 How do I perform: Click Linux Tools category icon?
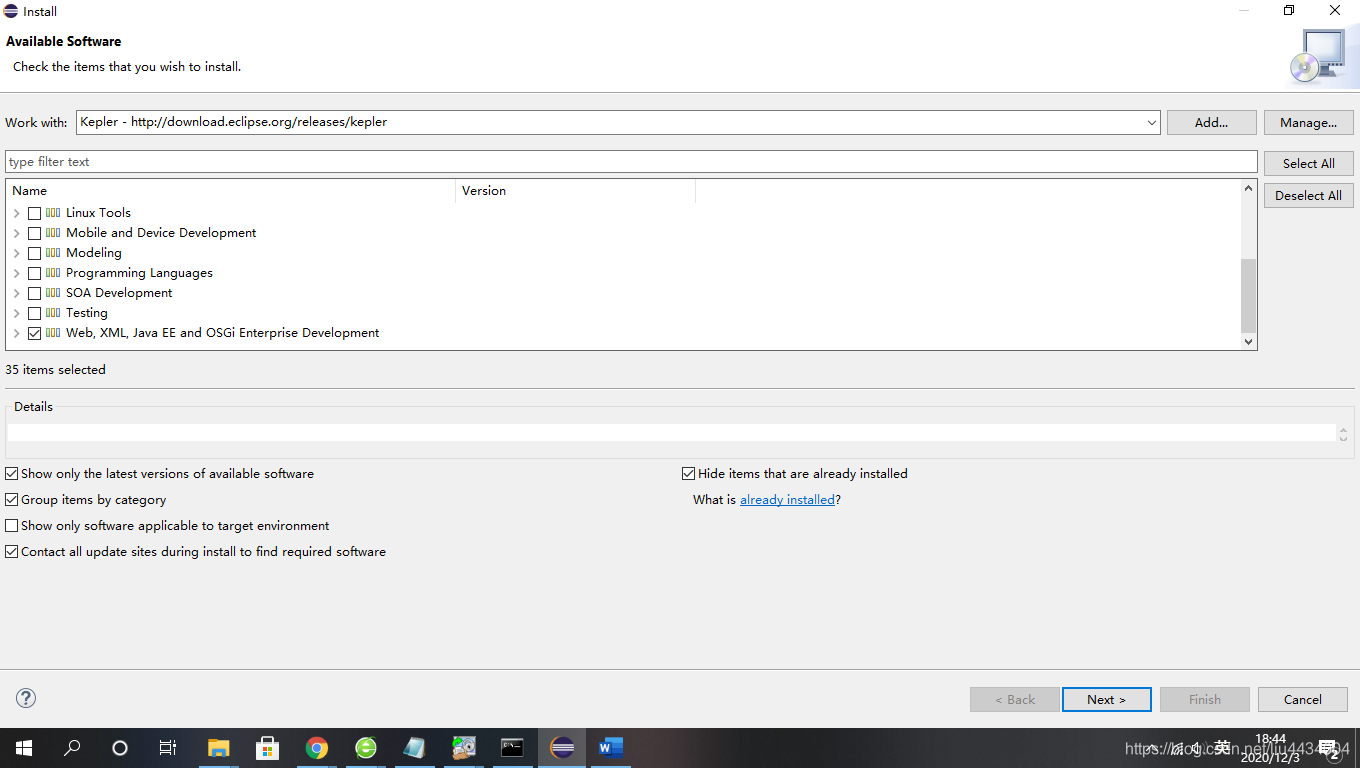coord(53,212)
